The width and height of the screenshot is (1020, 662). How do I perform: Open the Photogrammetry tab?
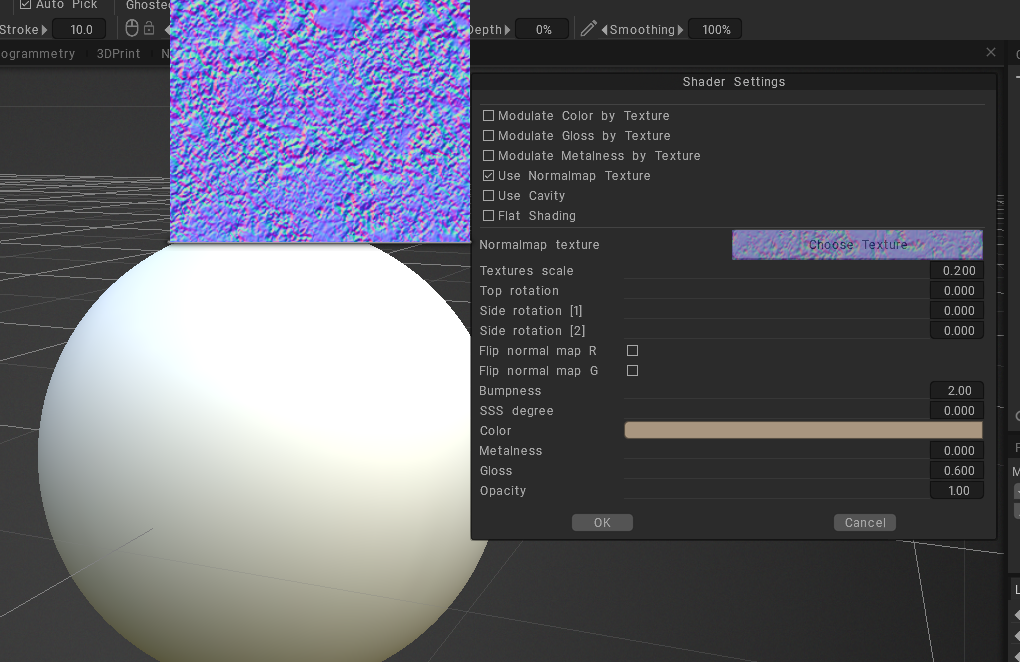click(37, 54)
